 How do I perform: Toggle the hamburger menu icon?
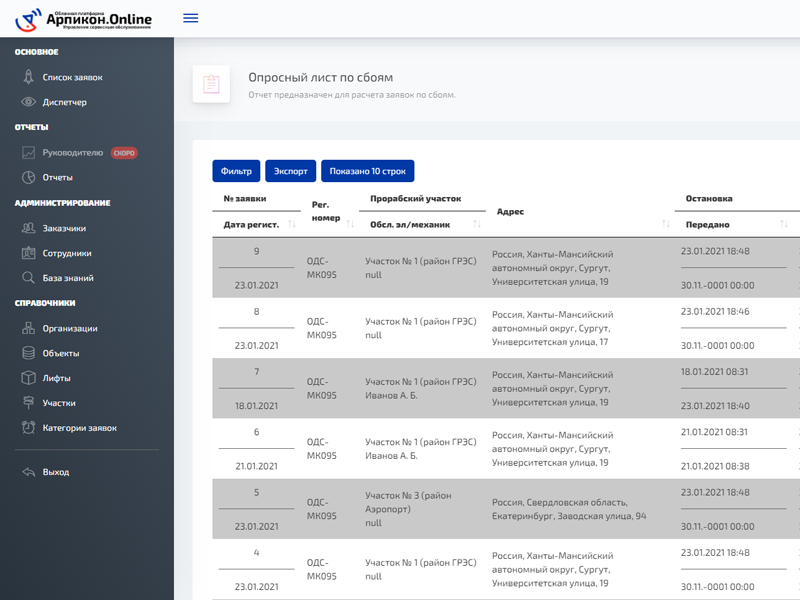click(190, 18)
